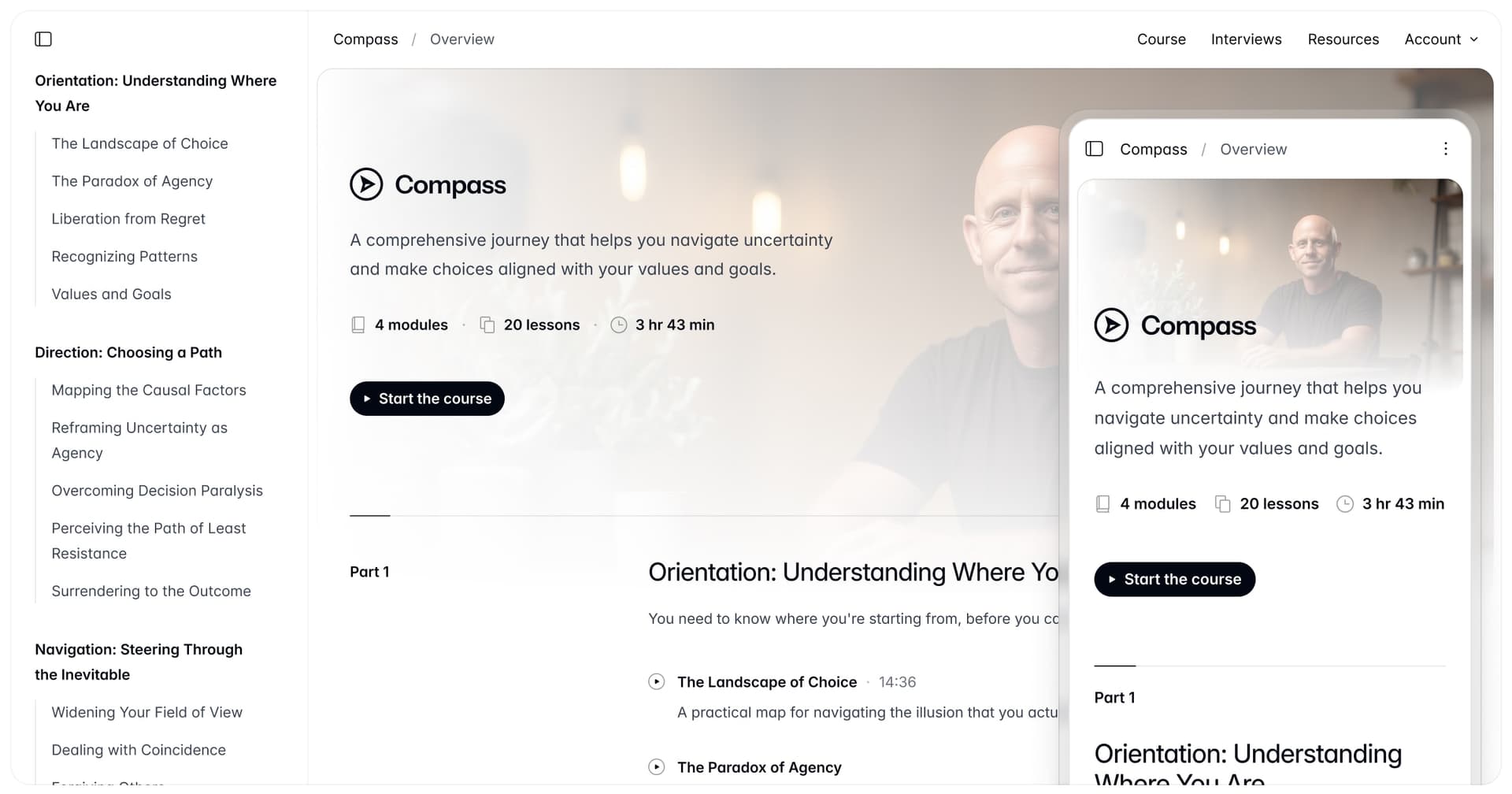Screen dimensions: 1512x794
Task: Open the 'Resources' navigation item
Action: click(x=1343, y=39)
